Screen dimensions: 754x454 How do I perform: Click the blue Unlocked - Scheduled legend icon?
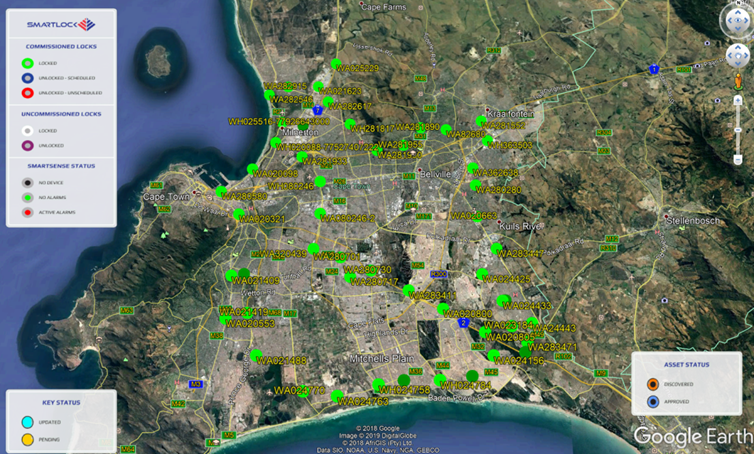point(27,77)
